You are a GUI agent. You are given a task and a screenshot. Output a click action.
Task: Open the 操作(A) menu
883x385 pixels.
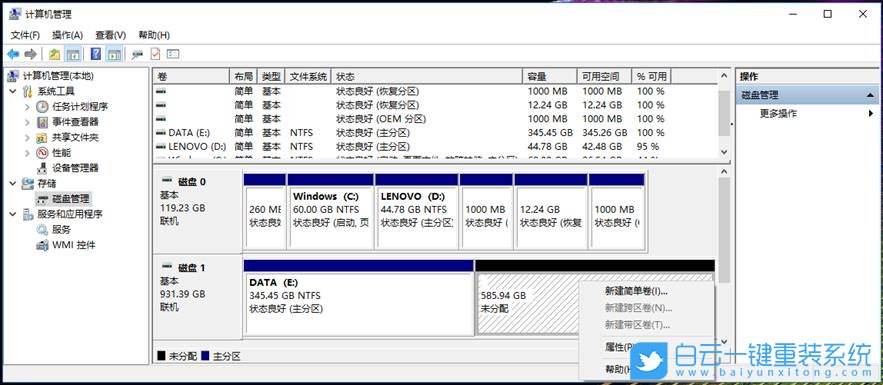(68, 35)
